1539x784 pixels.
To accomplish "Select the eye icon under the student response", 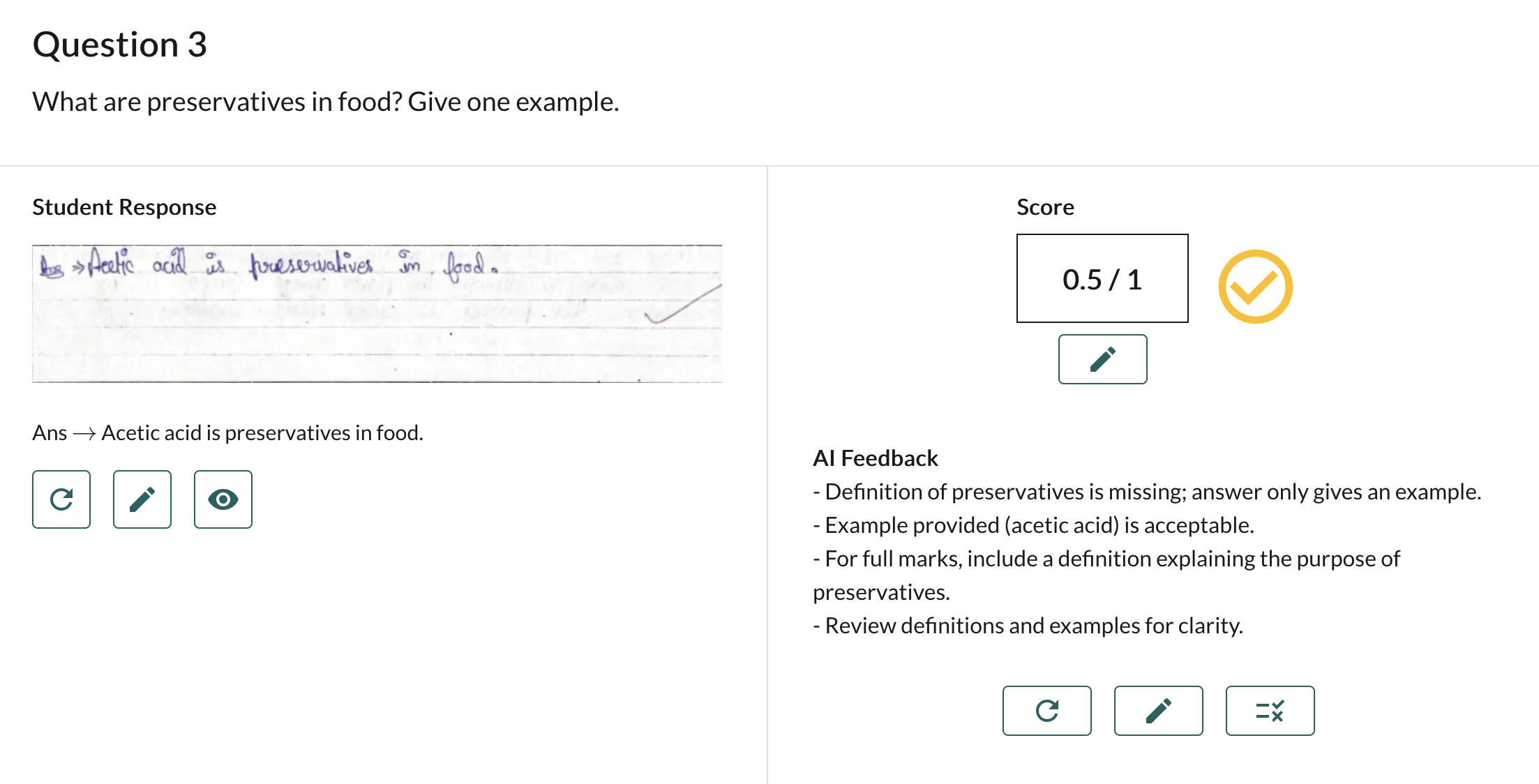I will pos(223,499).
